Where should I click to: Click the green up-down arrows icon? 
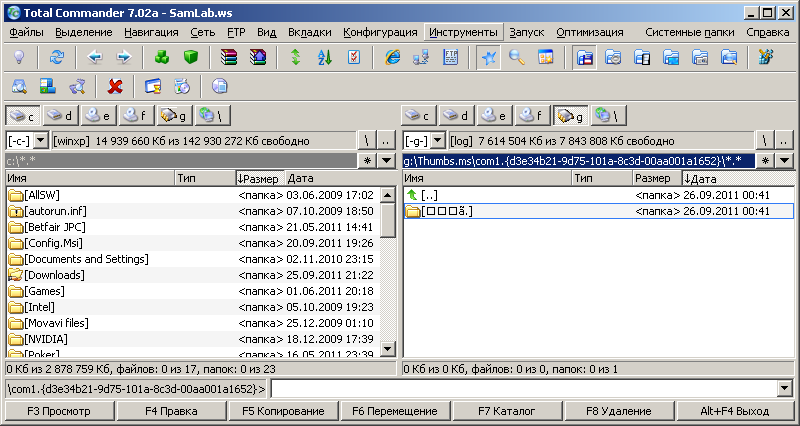[x=295, y=57]
